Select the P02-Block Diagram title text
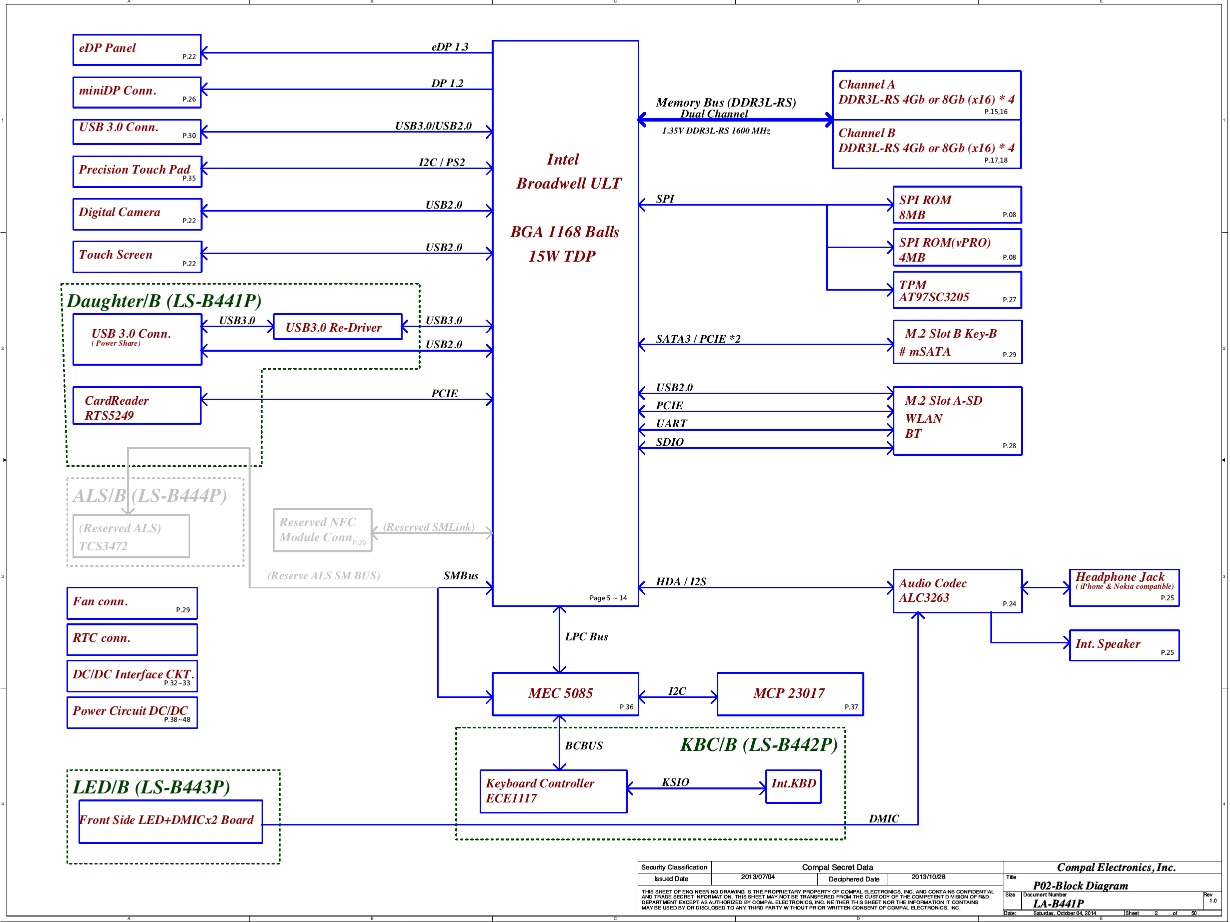Screen dimensions: 1230x922 coord(1081,886)
